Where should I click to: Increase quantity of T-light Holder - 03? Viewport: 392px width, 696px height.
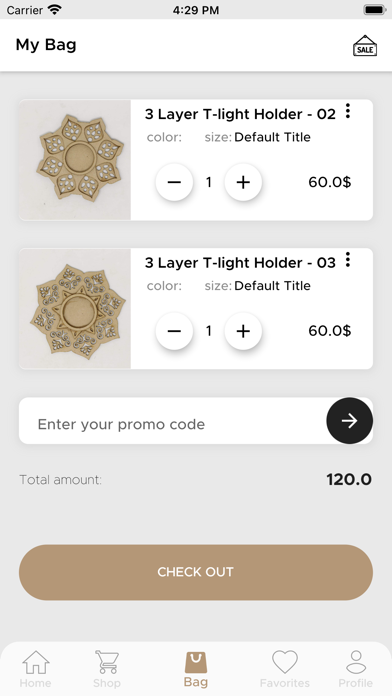coord(243,331)
